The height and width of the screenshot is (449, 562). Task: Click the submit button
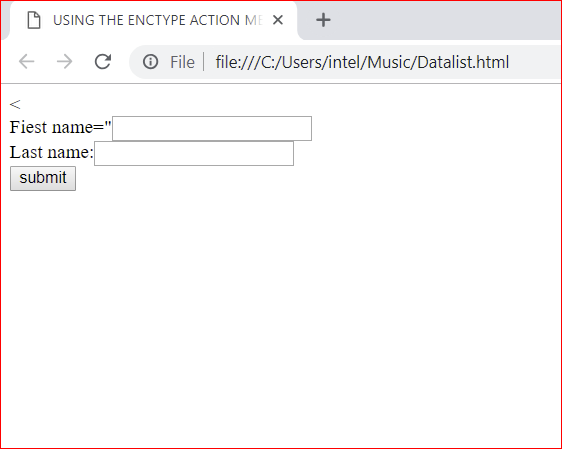[x=43, y=178]
